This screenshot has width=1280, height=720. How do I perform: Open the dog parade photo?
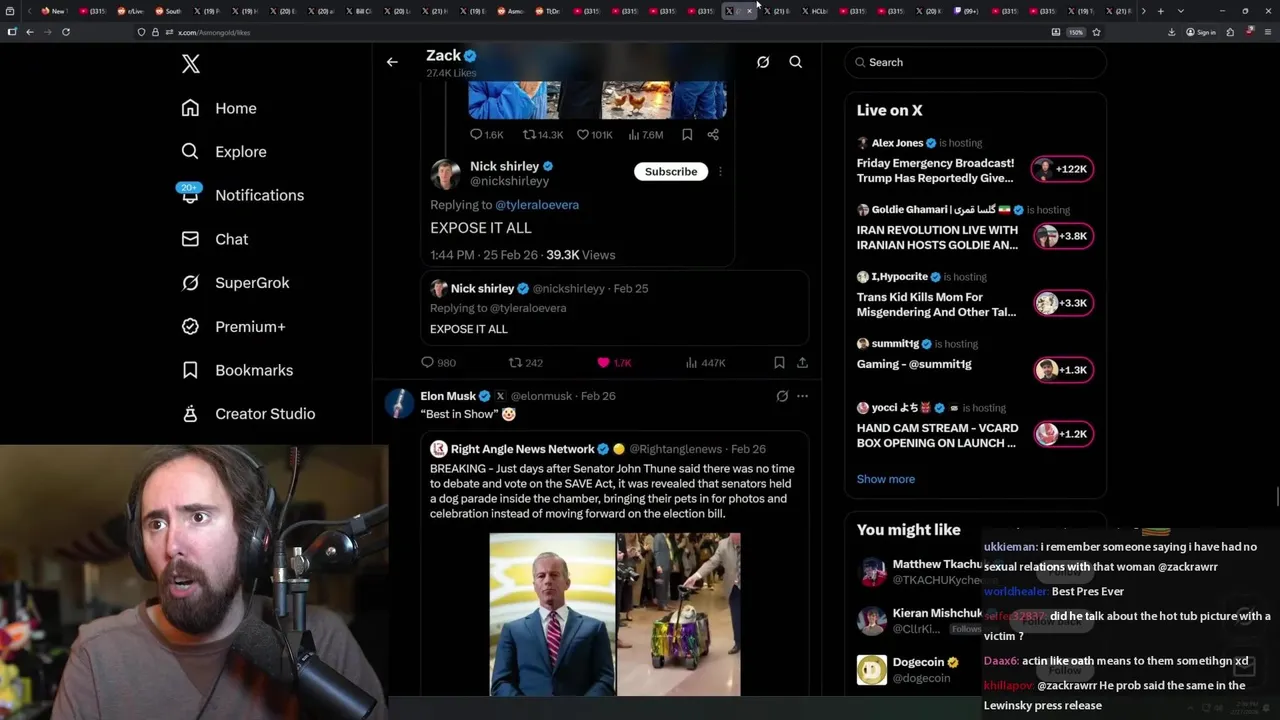tap(679, 614)
